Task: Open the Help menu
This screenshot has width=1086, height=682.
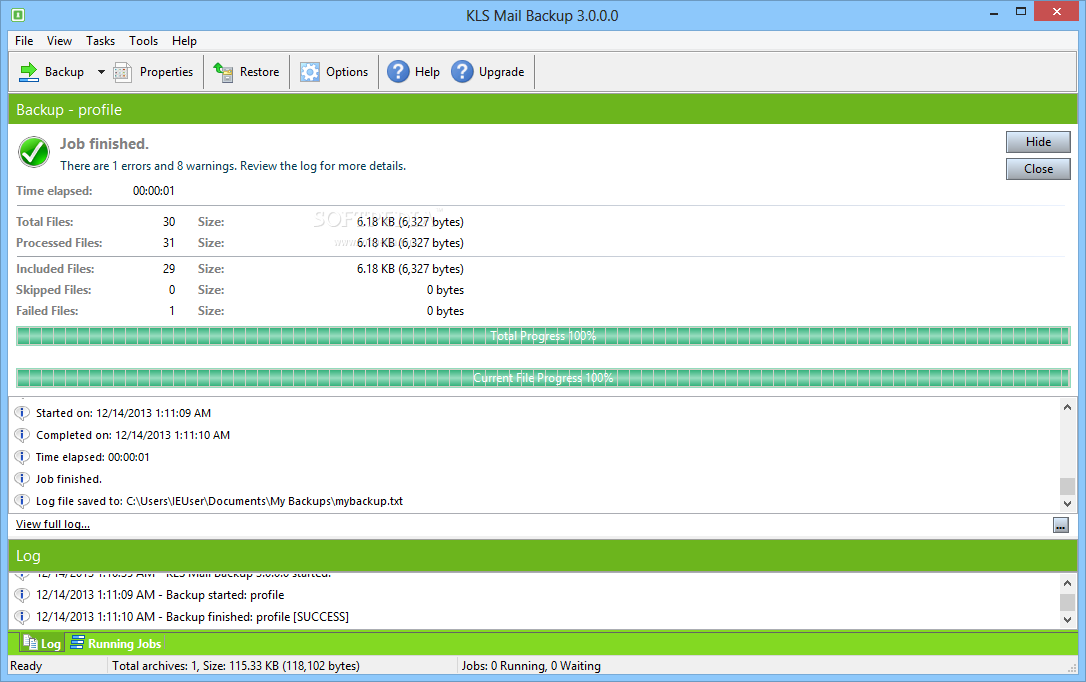Action: click(x=184, y=41)
